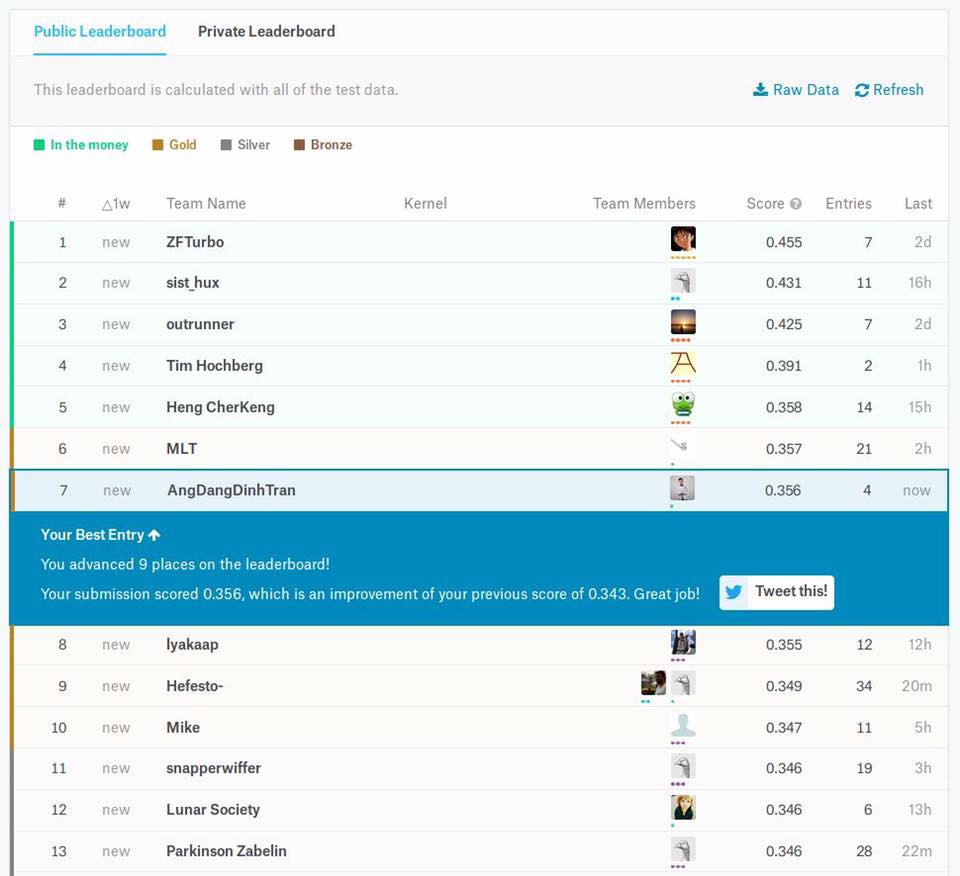Click Mike's default profile avatar
This screenshot has width=960, height=876.
click(683, 725)
